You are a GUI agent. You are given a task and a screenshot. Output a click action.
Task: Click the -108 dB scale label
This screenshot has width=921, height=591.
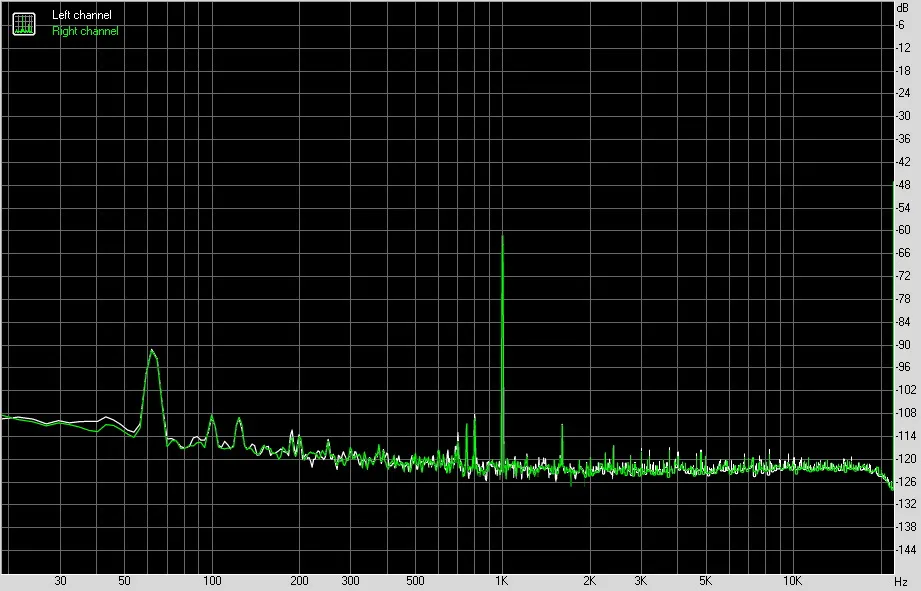(905, 412)
